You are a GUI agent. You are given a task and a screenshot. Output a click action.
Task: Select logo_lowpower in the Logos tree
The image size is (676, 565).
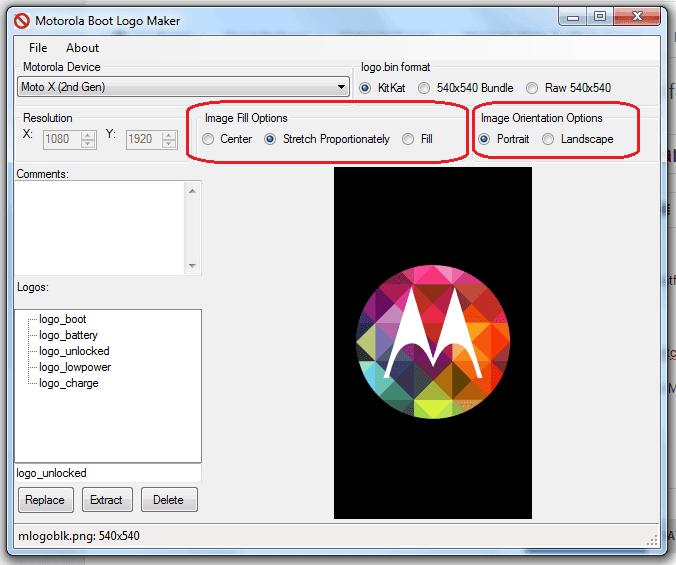coord(75,367)
